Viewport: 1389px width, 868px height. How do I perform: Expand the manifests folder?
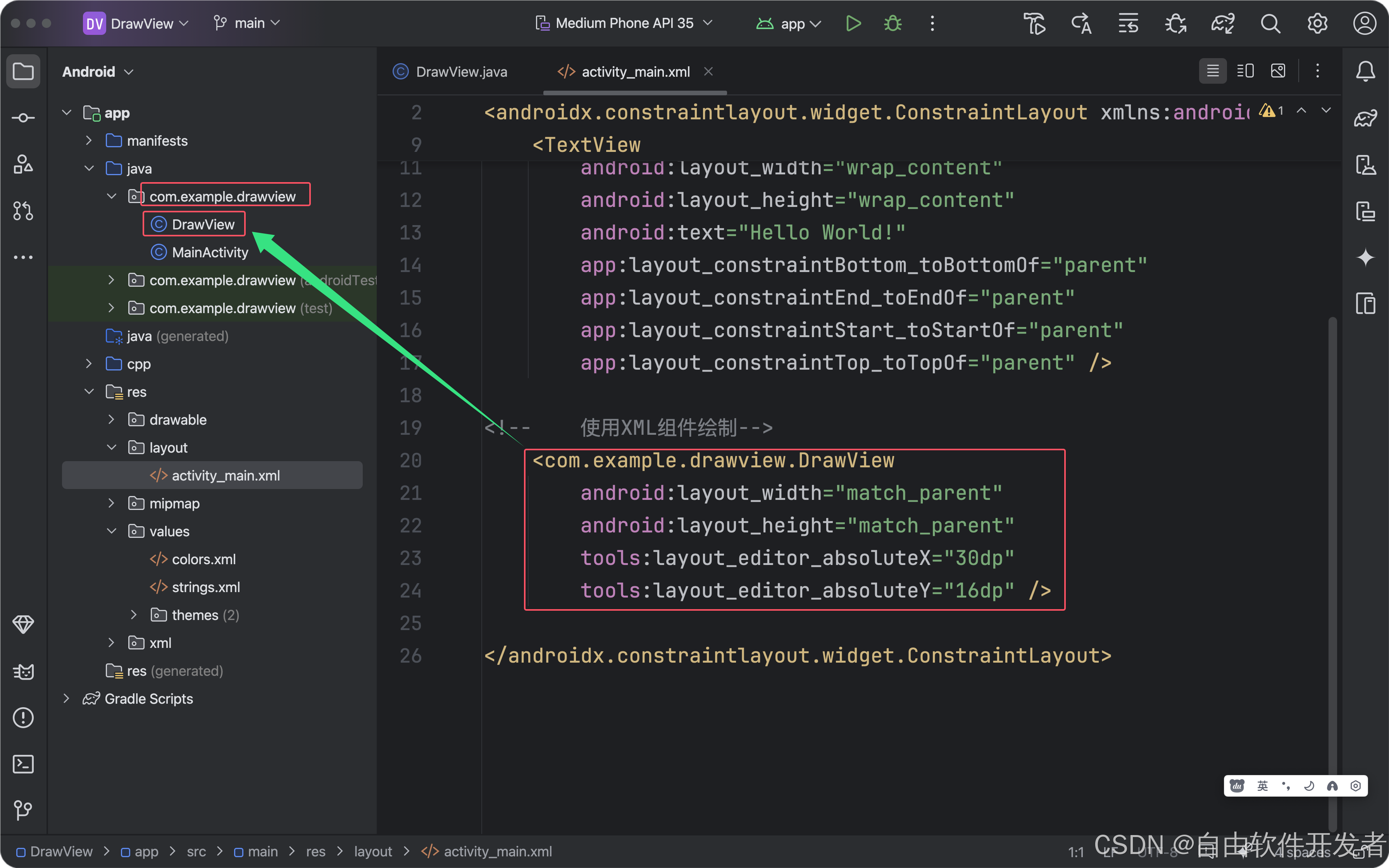tap(89, 141)
